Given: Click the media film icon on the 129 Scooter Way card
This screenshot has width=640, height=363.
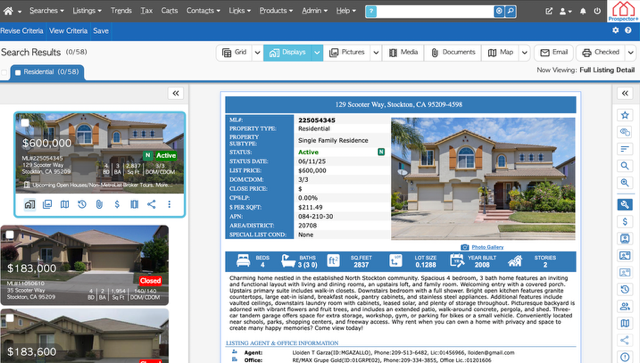Looking at the screenshot, I should pos(134,204).
